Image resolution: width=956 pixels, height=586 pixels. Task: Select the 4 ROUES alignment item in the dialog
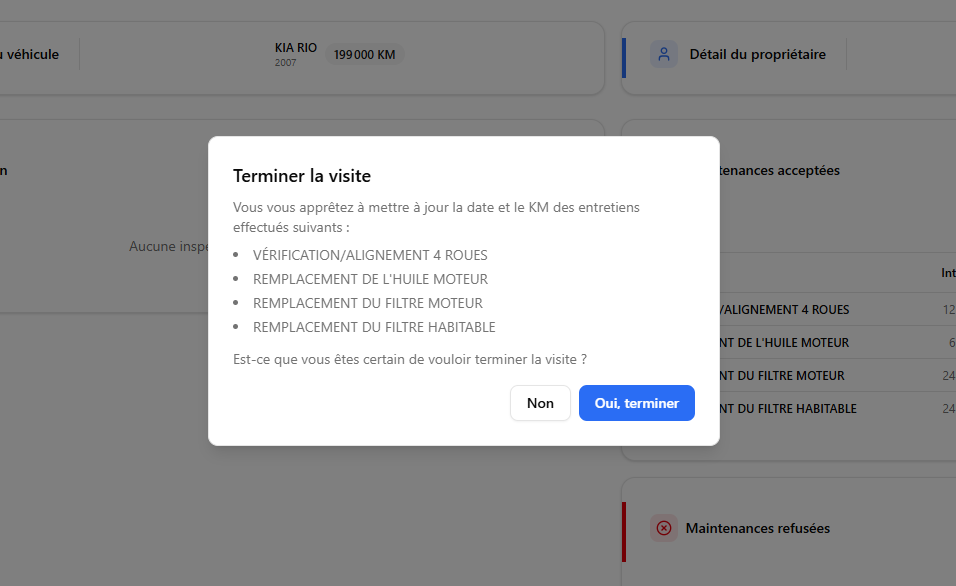370,255
